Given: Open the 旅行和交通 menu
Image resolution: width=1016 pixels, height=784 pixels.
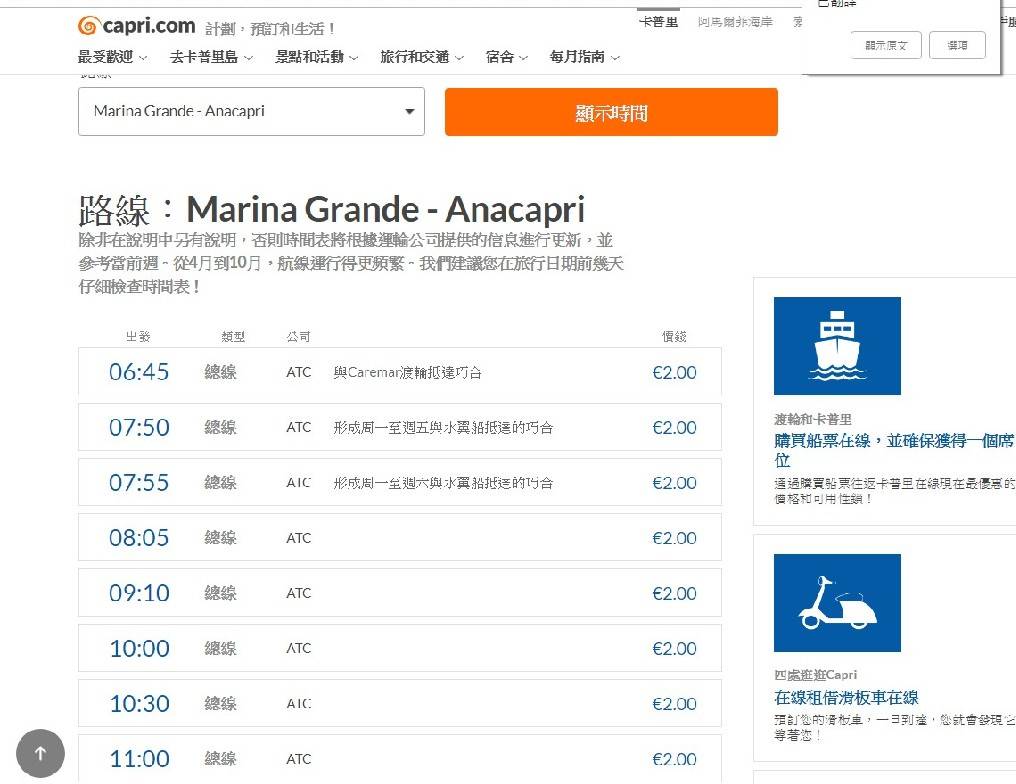Looking at the screenshot, I should tap(421, 57).
